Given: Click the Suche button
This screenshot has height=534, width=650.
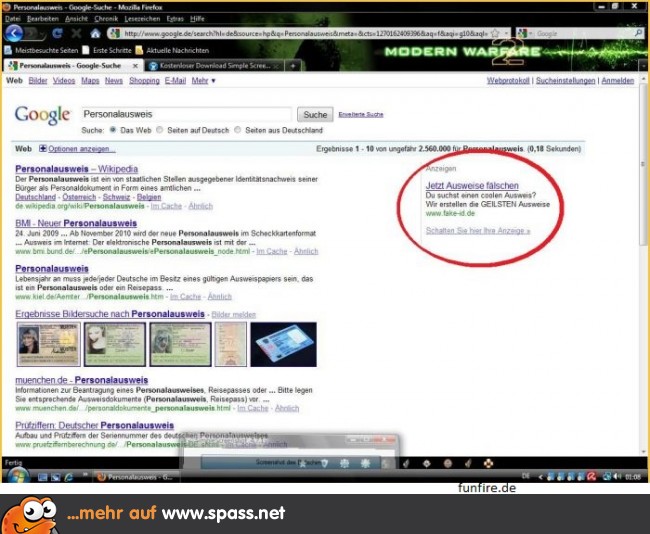Looking at the screenshot, I should (315, 114).
